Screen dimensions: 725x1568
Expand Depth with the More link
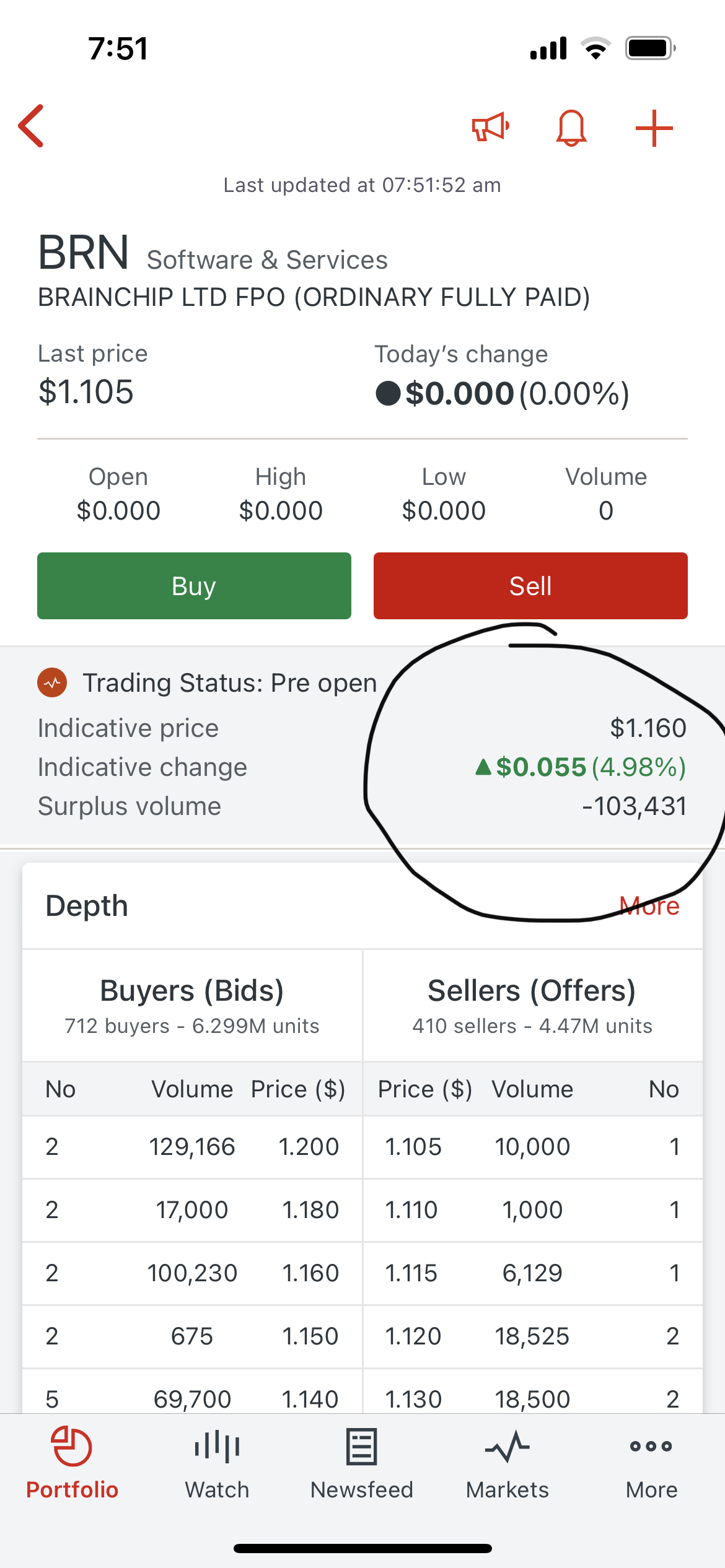649,906
